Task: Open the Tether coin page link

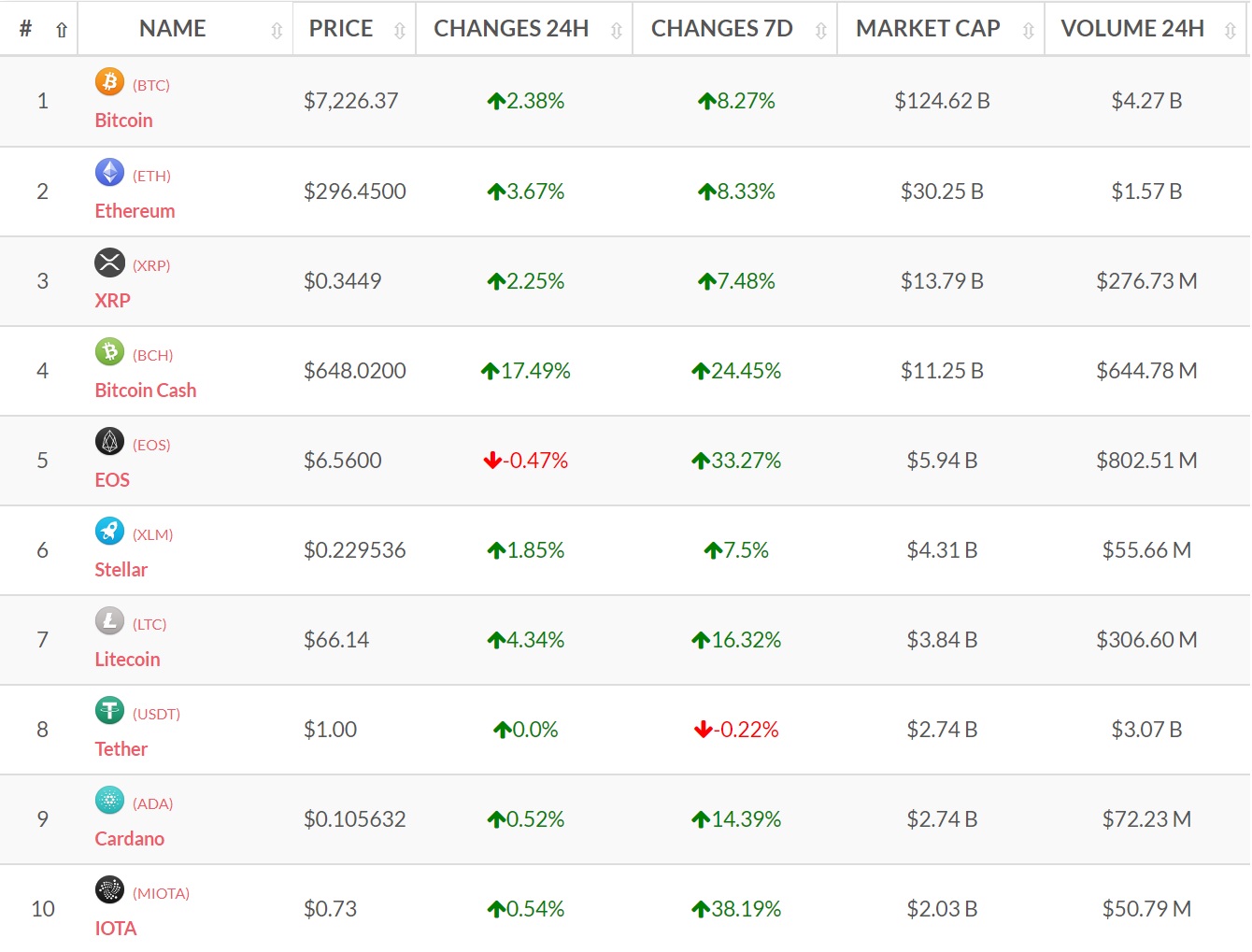Action: click(121, 749)
